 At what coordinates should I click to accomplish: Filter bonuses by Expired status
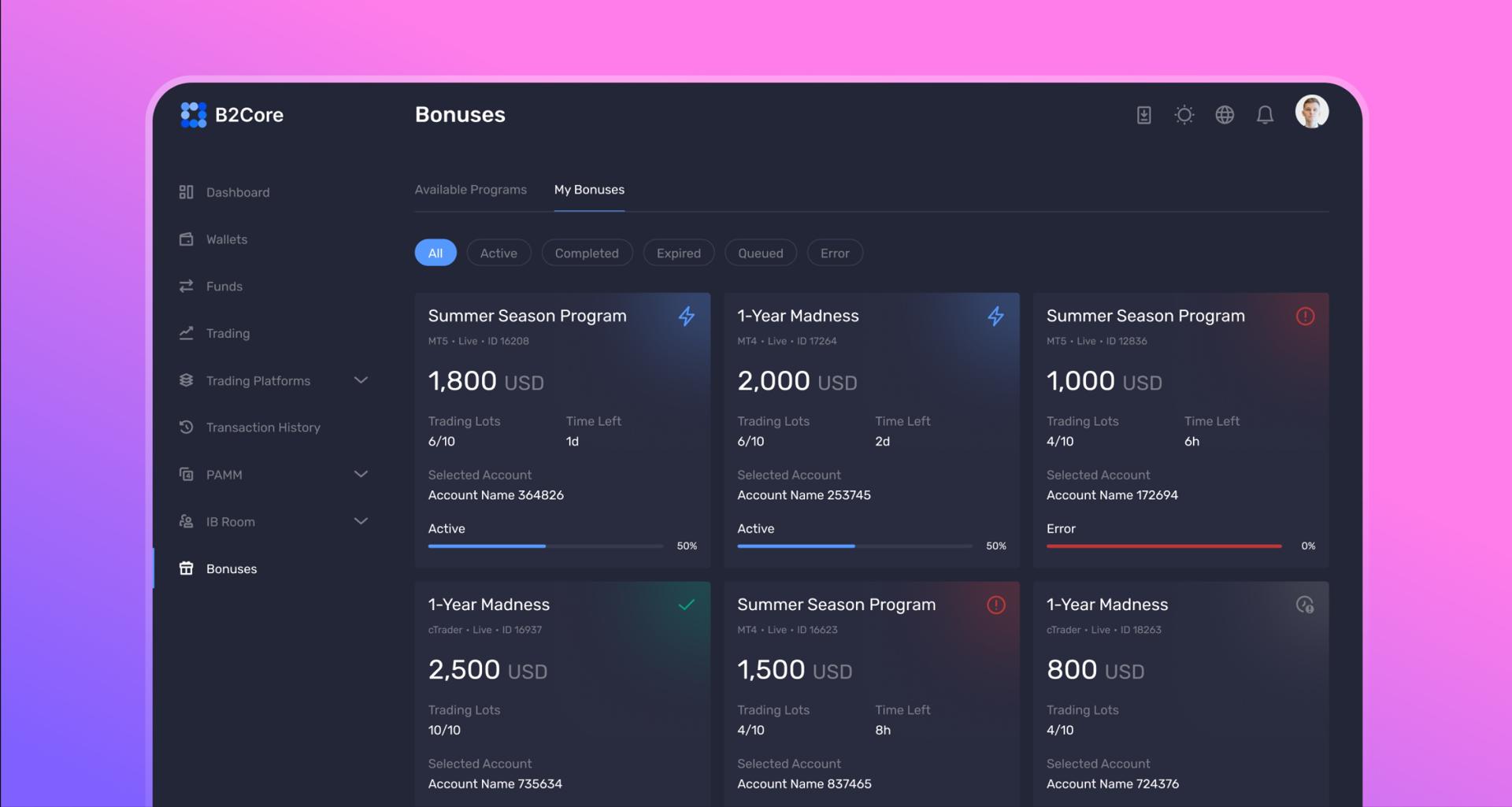(x=678, y=253)
